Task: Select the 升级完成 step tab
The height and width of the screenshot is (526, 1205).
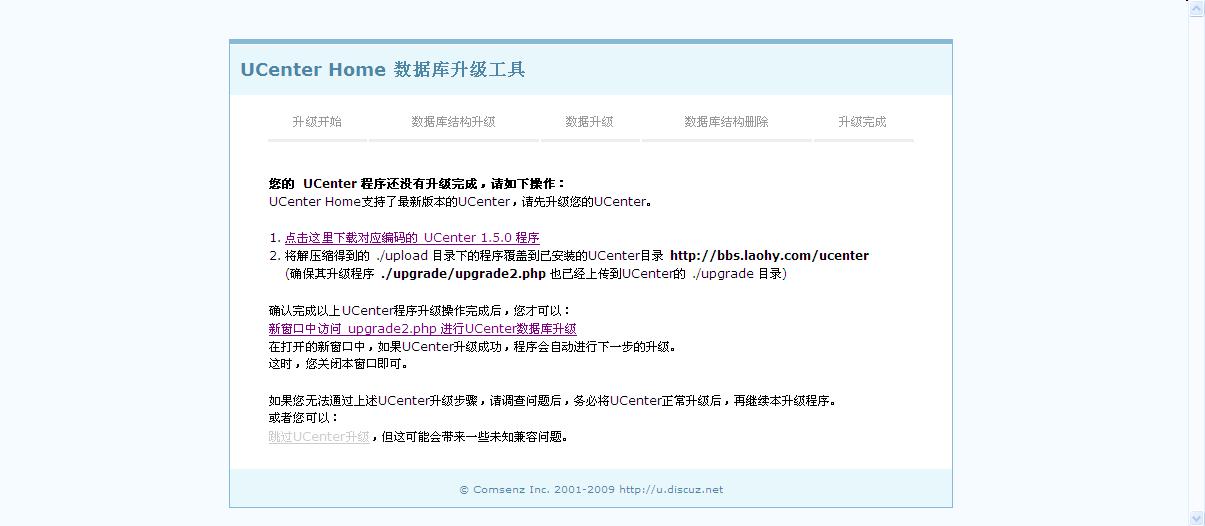Action: [x=863, y=122]
